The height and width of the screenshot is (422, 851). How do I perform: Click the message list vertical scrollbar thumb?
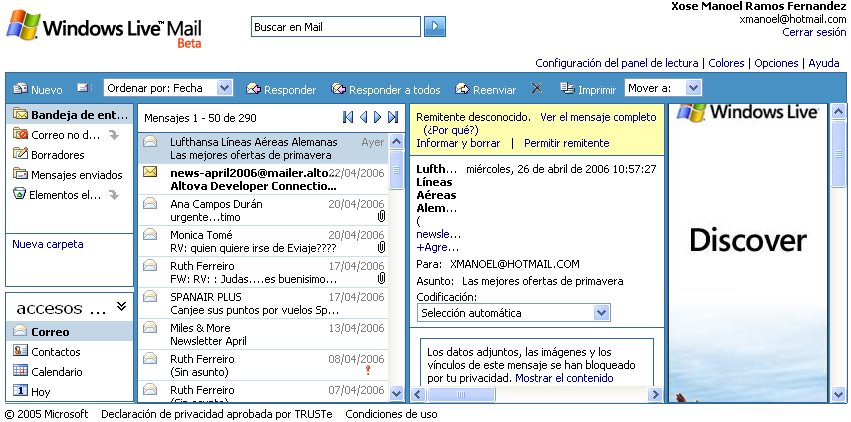click(397, 169)
